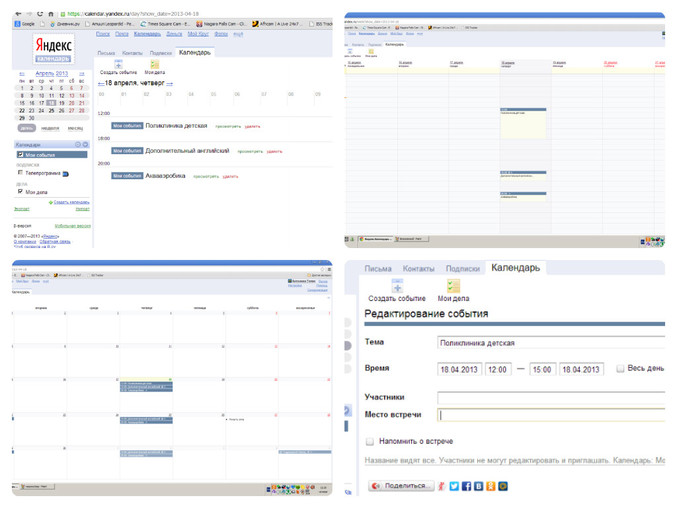This screenshot has height=508, width=677.
Task: Click Создать календарь link
Action: pos(71,202)
